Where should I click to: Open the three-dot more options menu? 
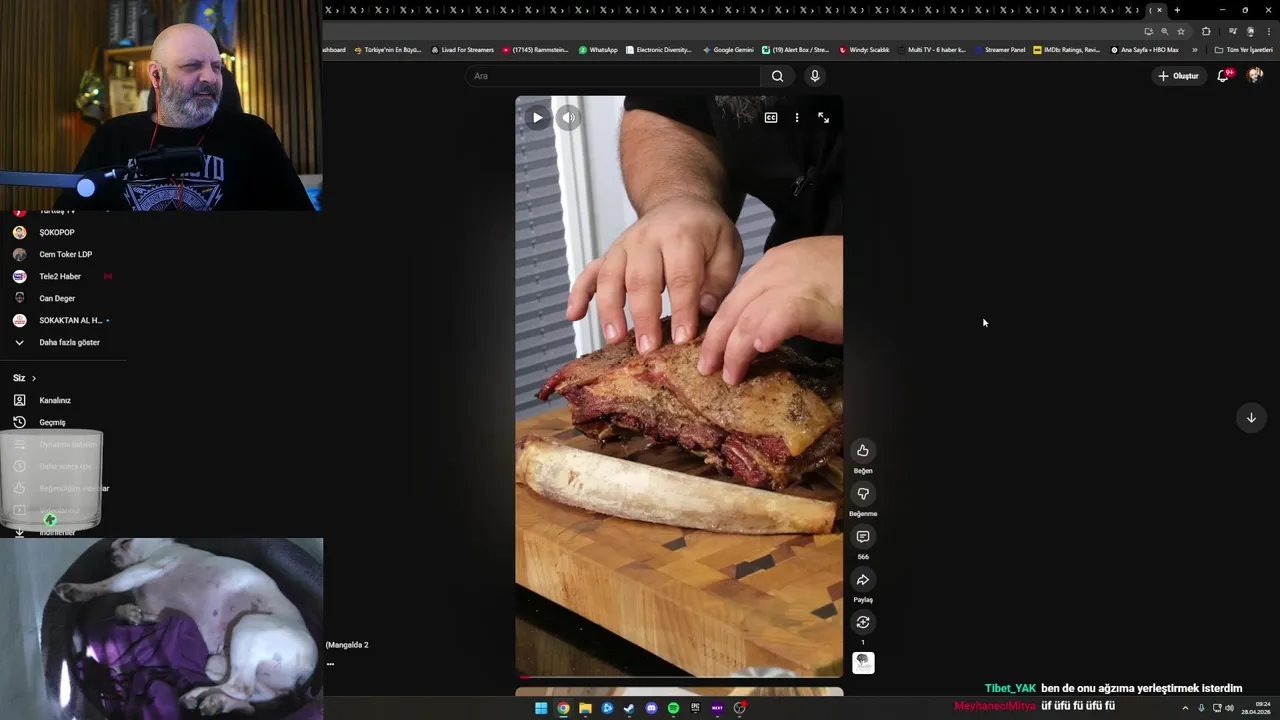click(x=797, y=118)
